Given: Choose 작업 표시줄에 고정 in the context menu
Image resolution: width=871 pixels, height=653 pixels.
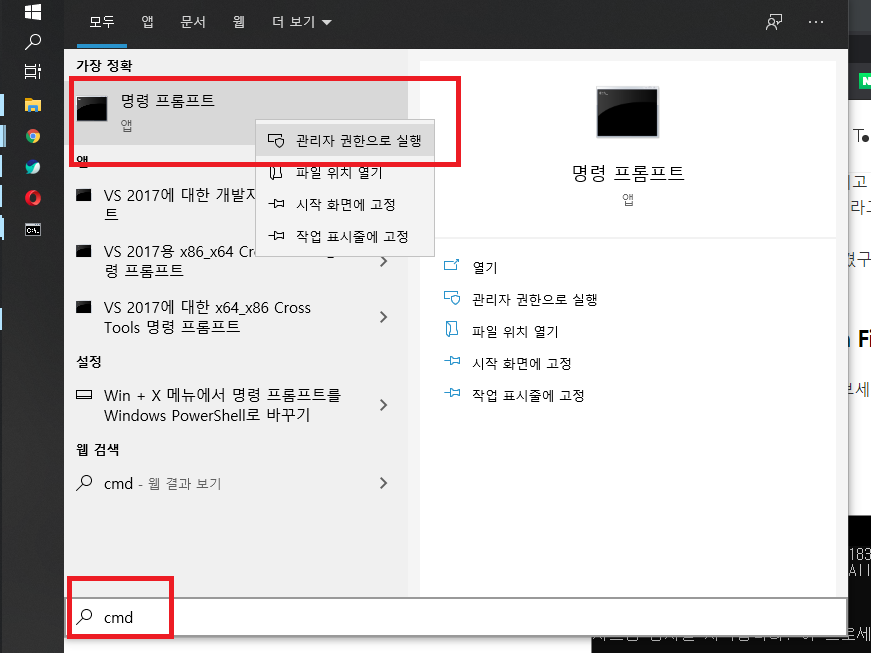Looking at the screenshot, I should pos(345,237).
